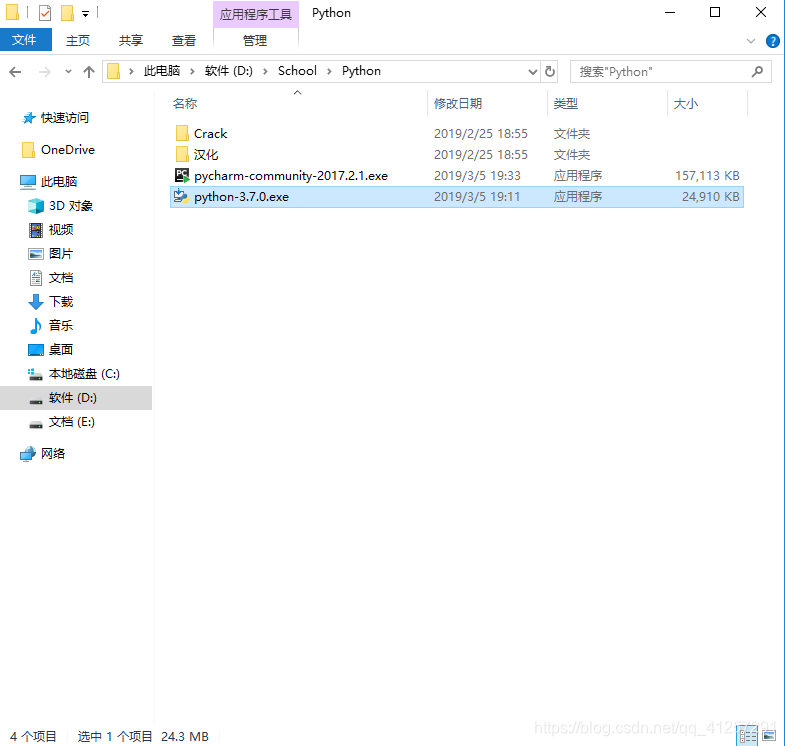Image resolution: width=785 pixels, height=746 pixels.
Task: Sort by the 大小 column header
Action: pyautogui.click(x=686, y=104)
